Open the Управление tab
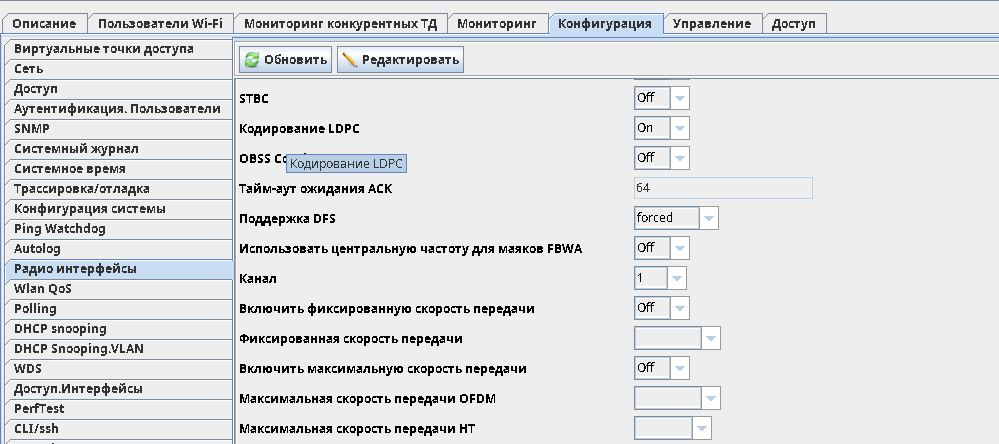Viewport: 999px width, 444px height. tap(712, 23)
